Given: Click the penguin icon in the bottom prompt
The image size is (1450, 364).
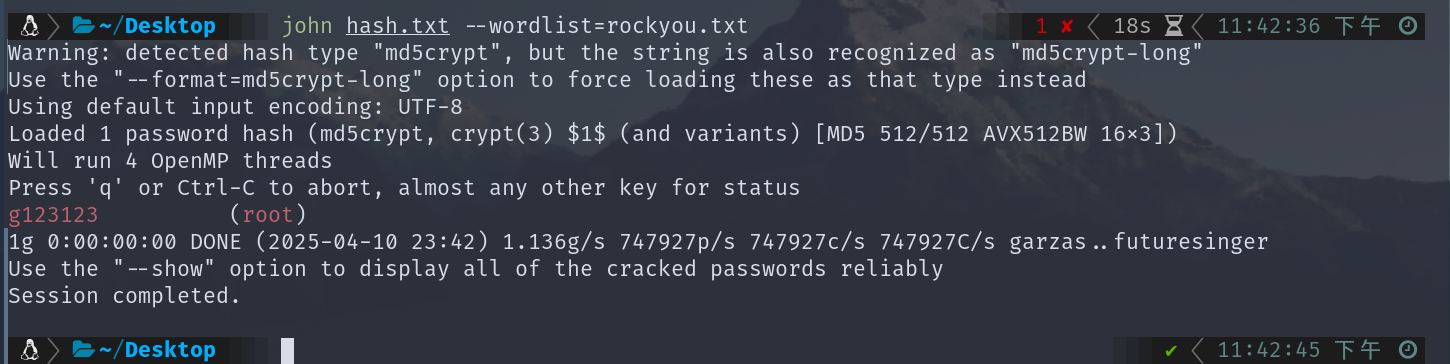Looking at the screenshot, I should pos(29,350).
